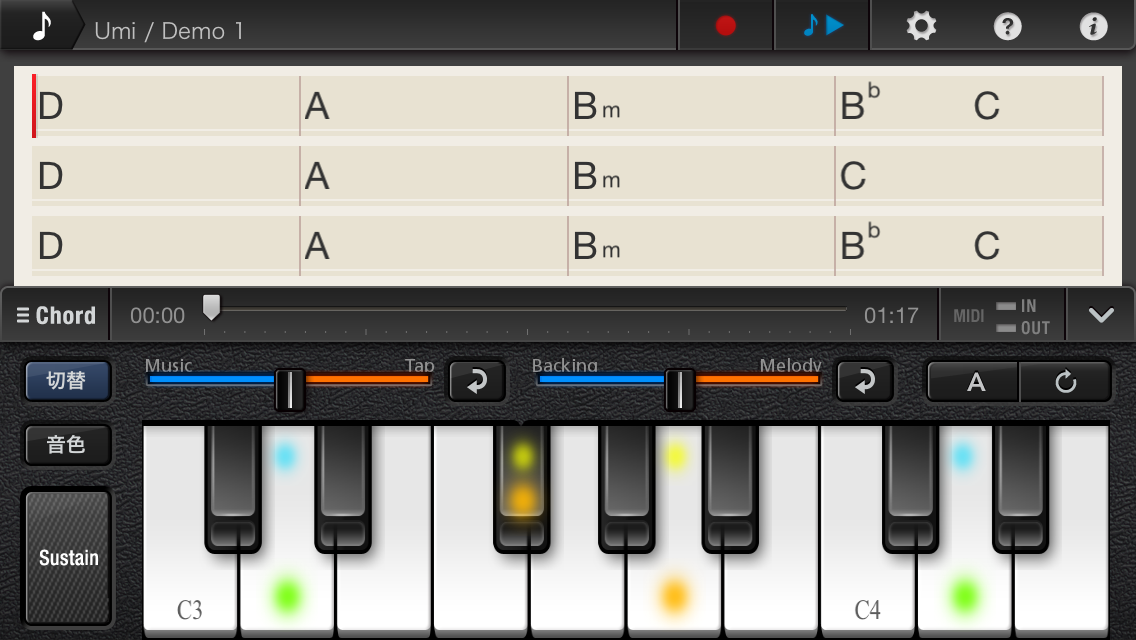Image resolution: width=1136 pixels, height=640 pixels.
Task: Reset the Music/Tap balance slider
Action: (x=476, y=381)
